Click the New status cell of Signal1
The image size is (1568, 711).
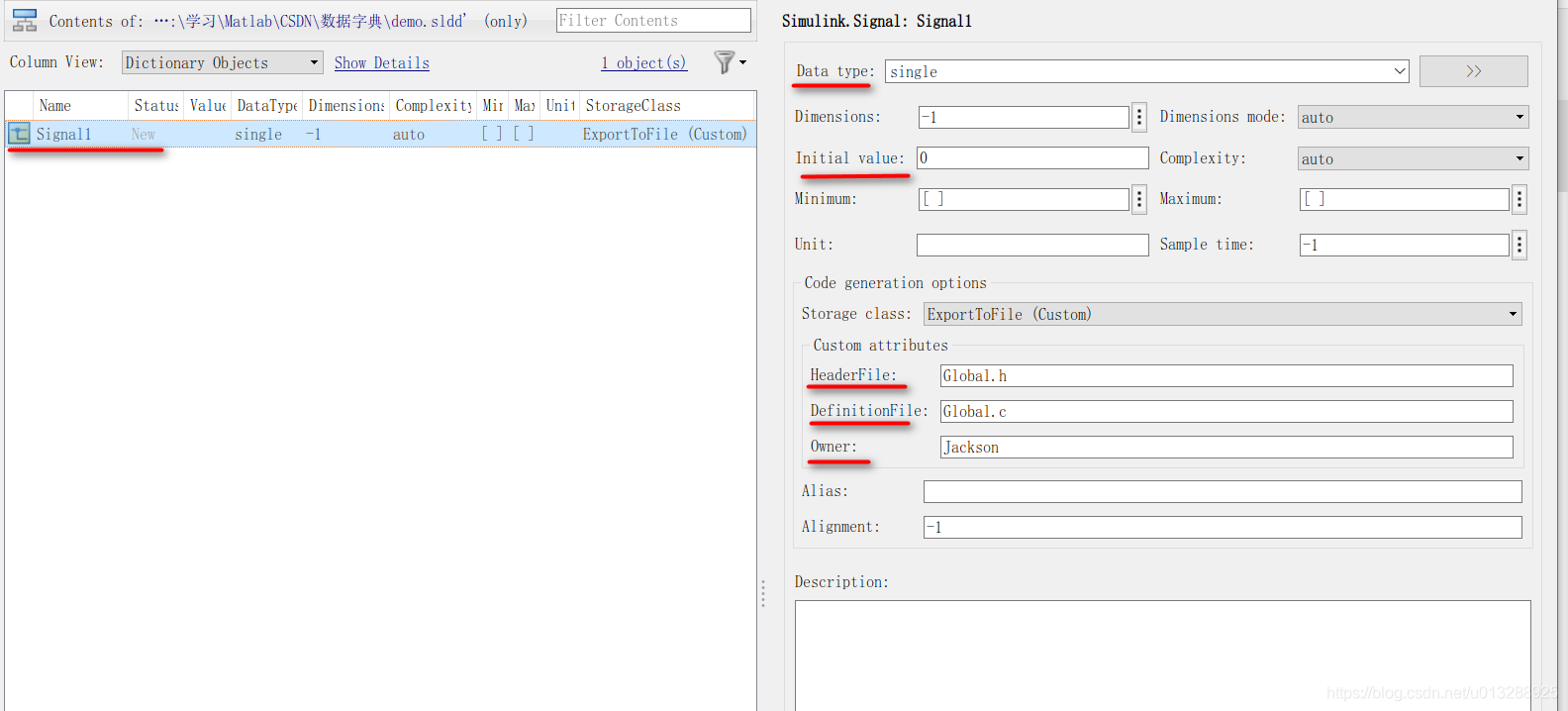point(144,134)
